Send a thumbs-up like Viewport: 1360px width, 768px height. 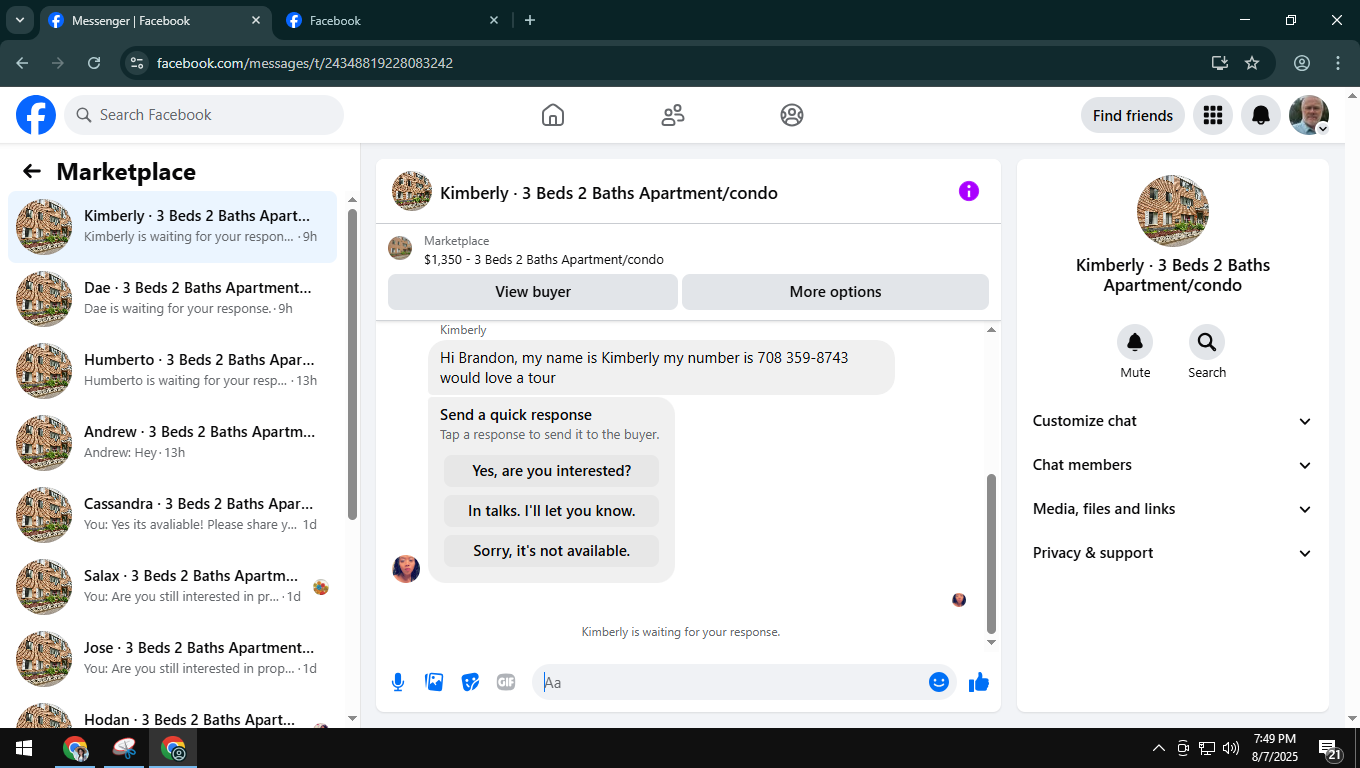click(x=979, y=682)
